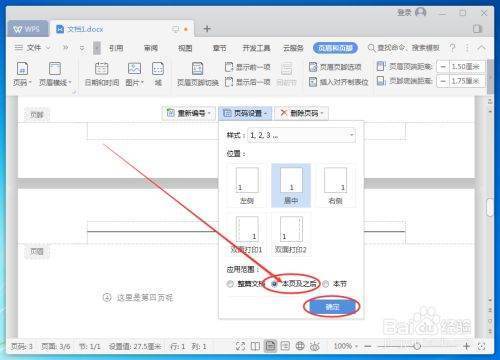Adjust the zoom slider handle
Screen dimensions: 500x360
417,346
